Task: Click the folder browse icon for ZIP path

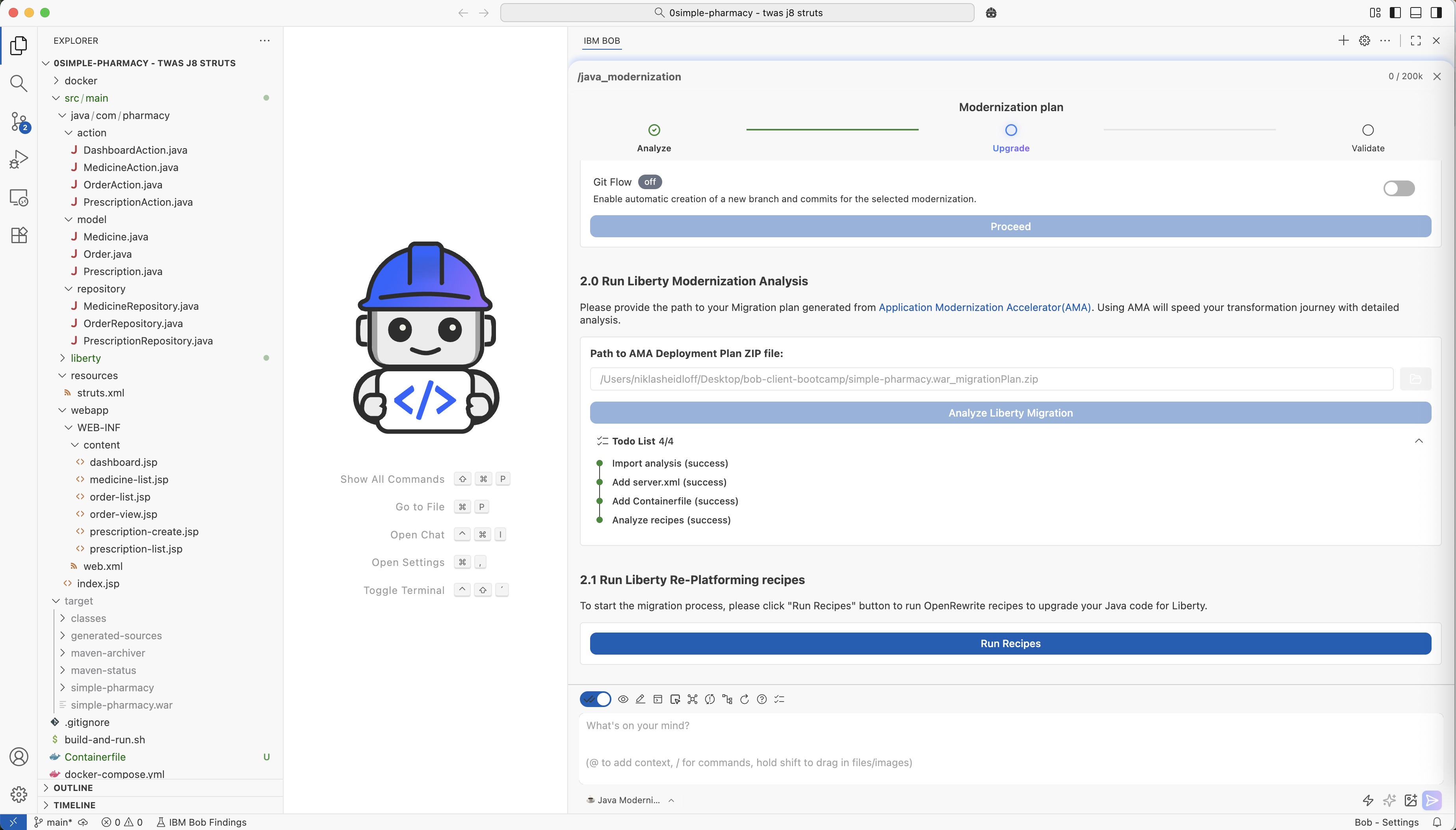Action: (x=1415, y=379)
